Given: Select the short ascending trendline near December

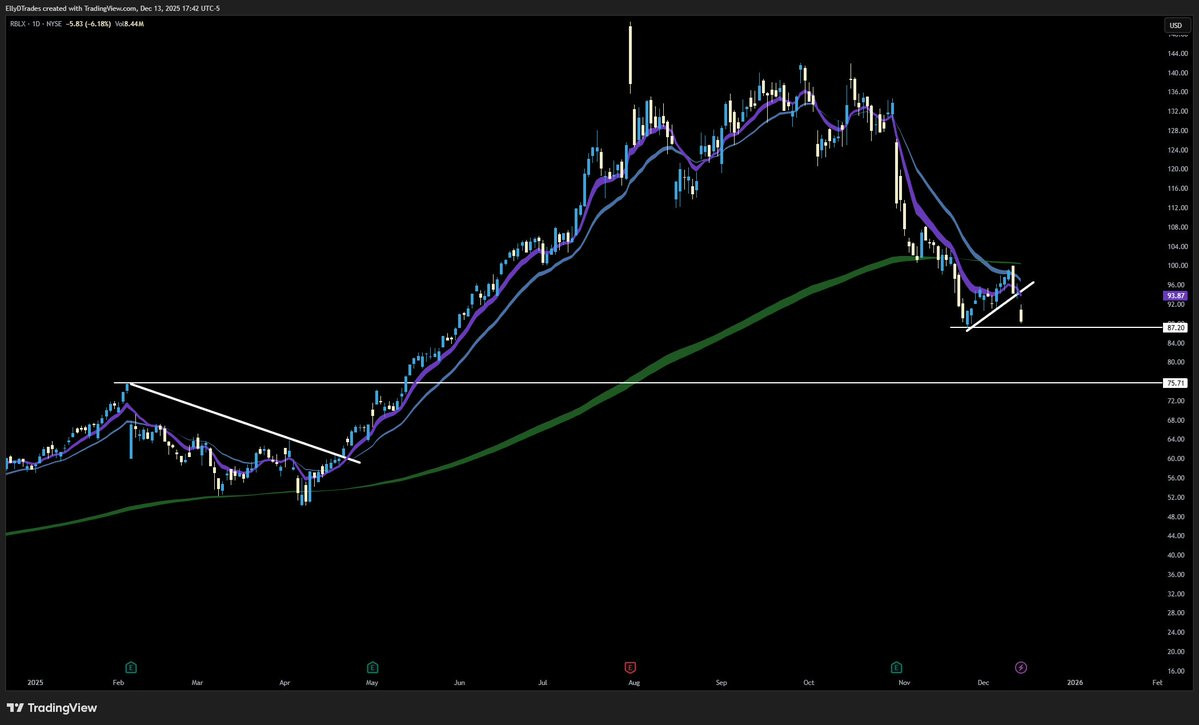Looking at the screenshot, I should click(1000, 306).
